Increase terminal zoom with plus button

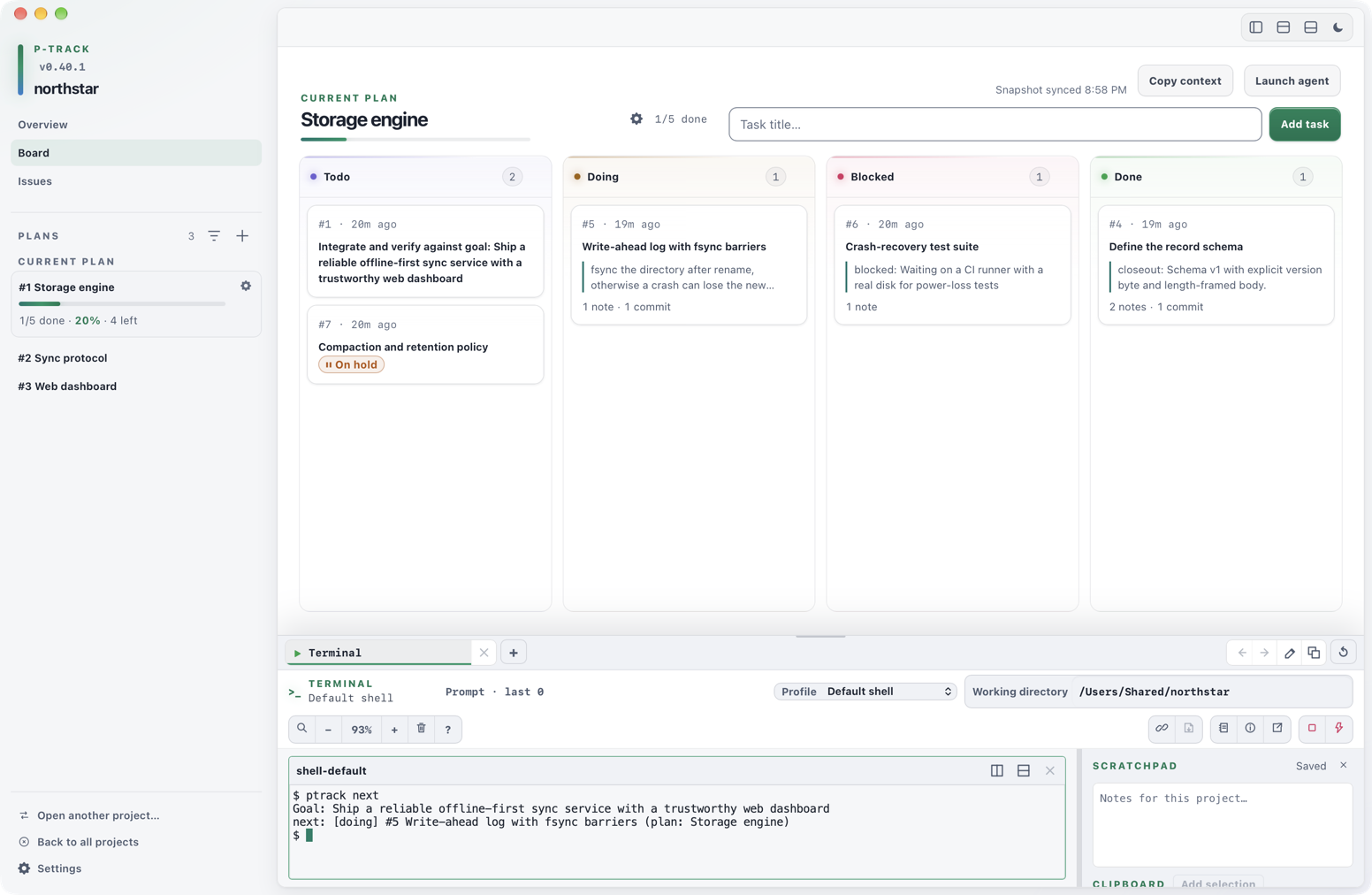[394, 730]
